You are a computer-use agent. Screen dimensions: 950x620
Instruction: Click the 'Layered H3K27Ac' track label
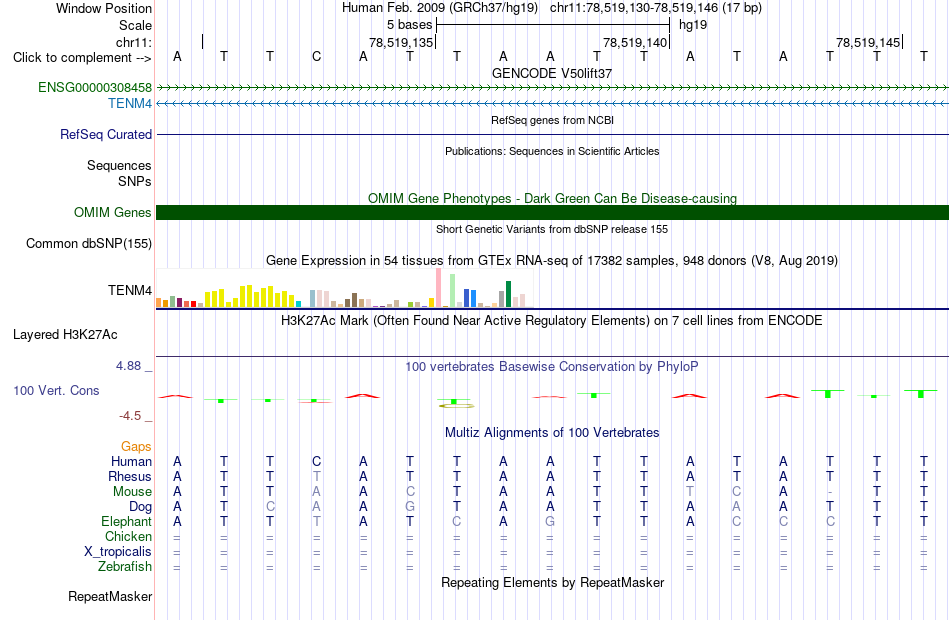65,335
